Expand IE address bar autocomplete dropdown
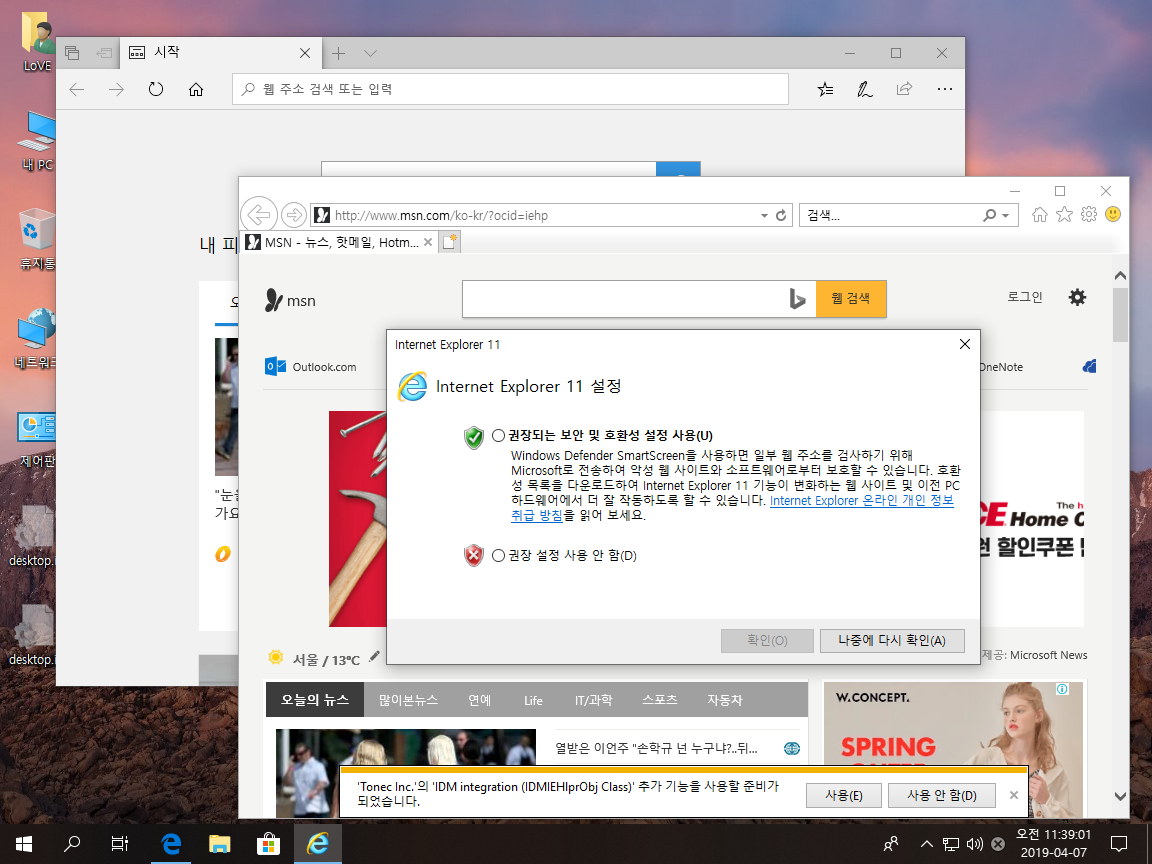 coord(764,215)
